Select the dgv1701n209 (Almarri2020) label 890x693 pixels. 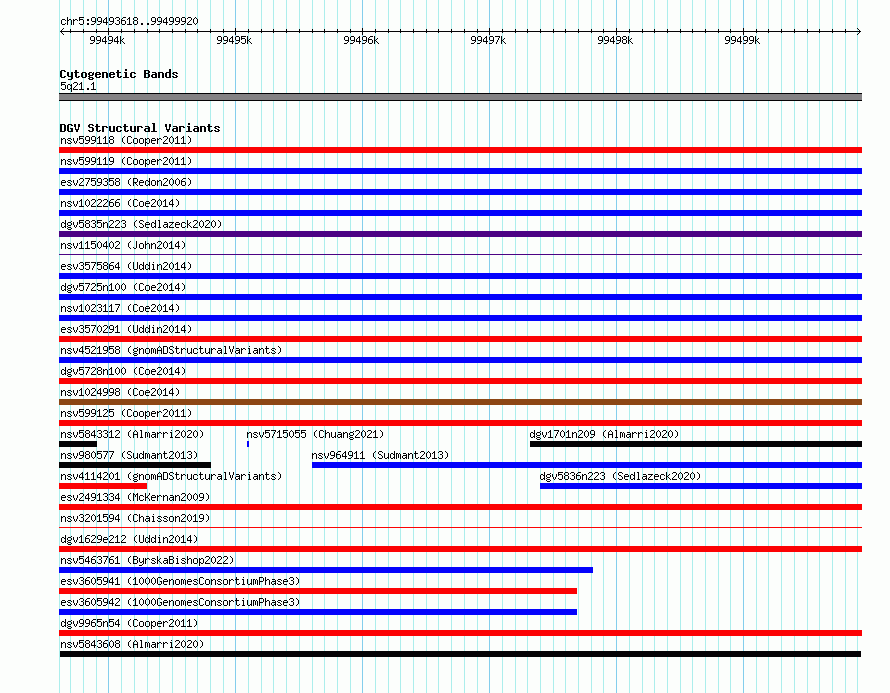point(604,434)
